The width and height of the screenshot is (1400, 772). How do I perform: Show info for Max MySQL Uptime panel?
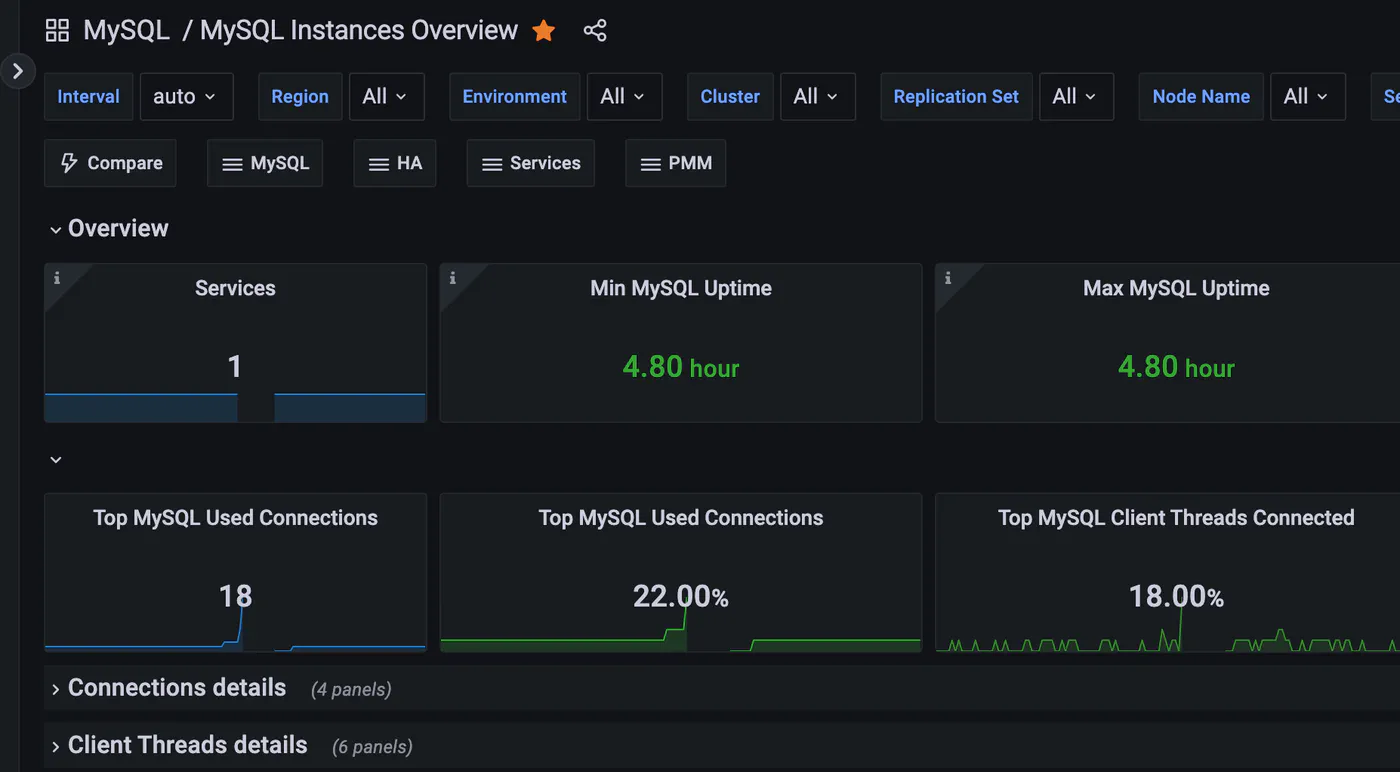[948, 278]
